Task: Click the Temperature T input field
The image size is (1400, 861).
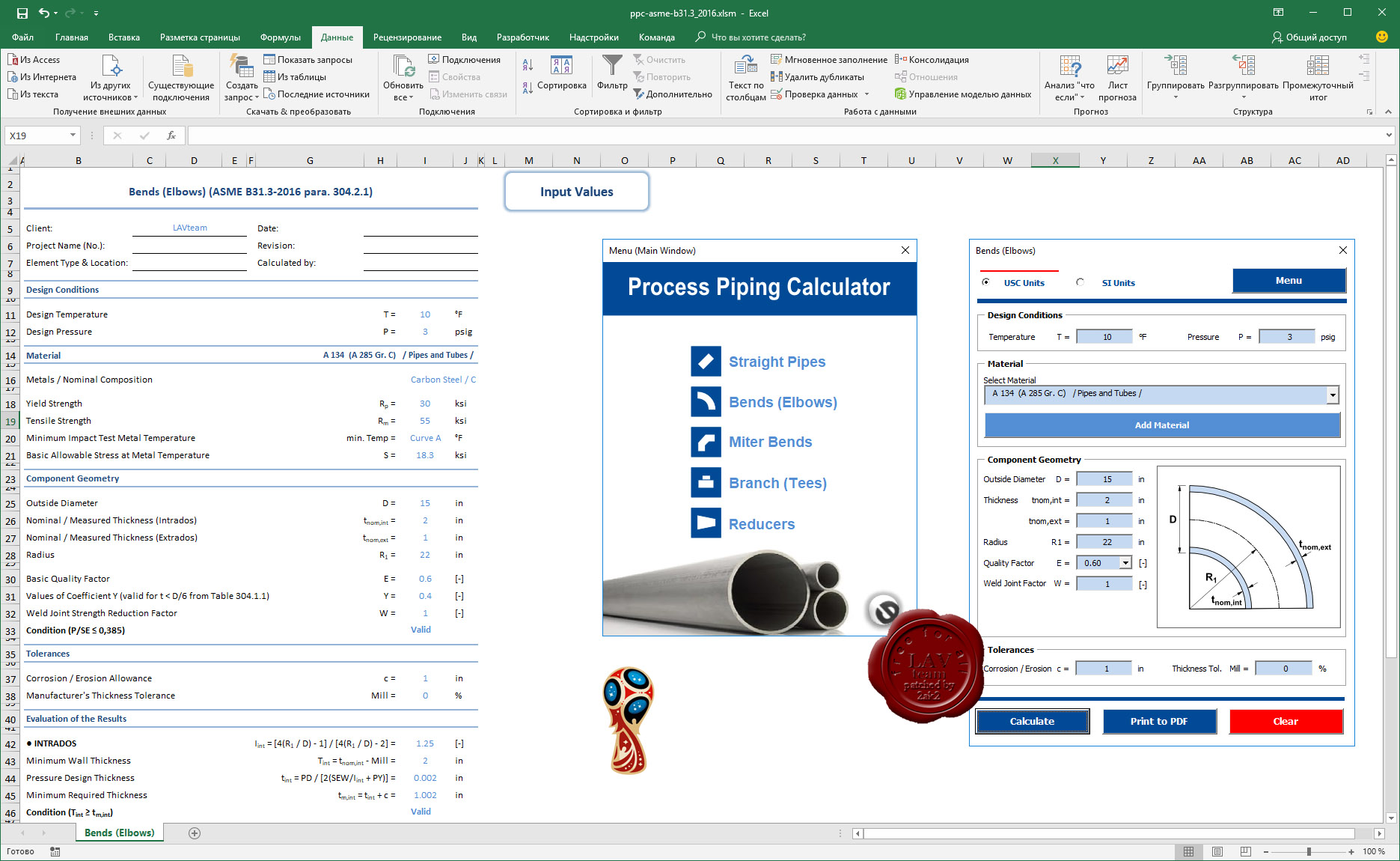Action: [x=1104, y=337]
